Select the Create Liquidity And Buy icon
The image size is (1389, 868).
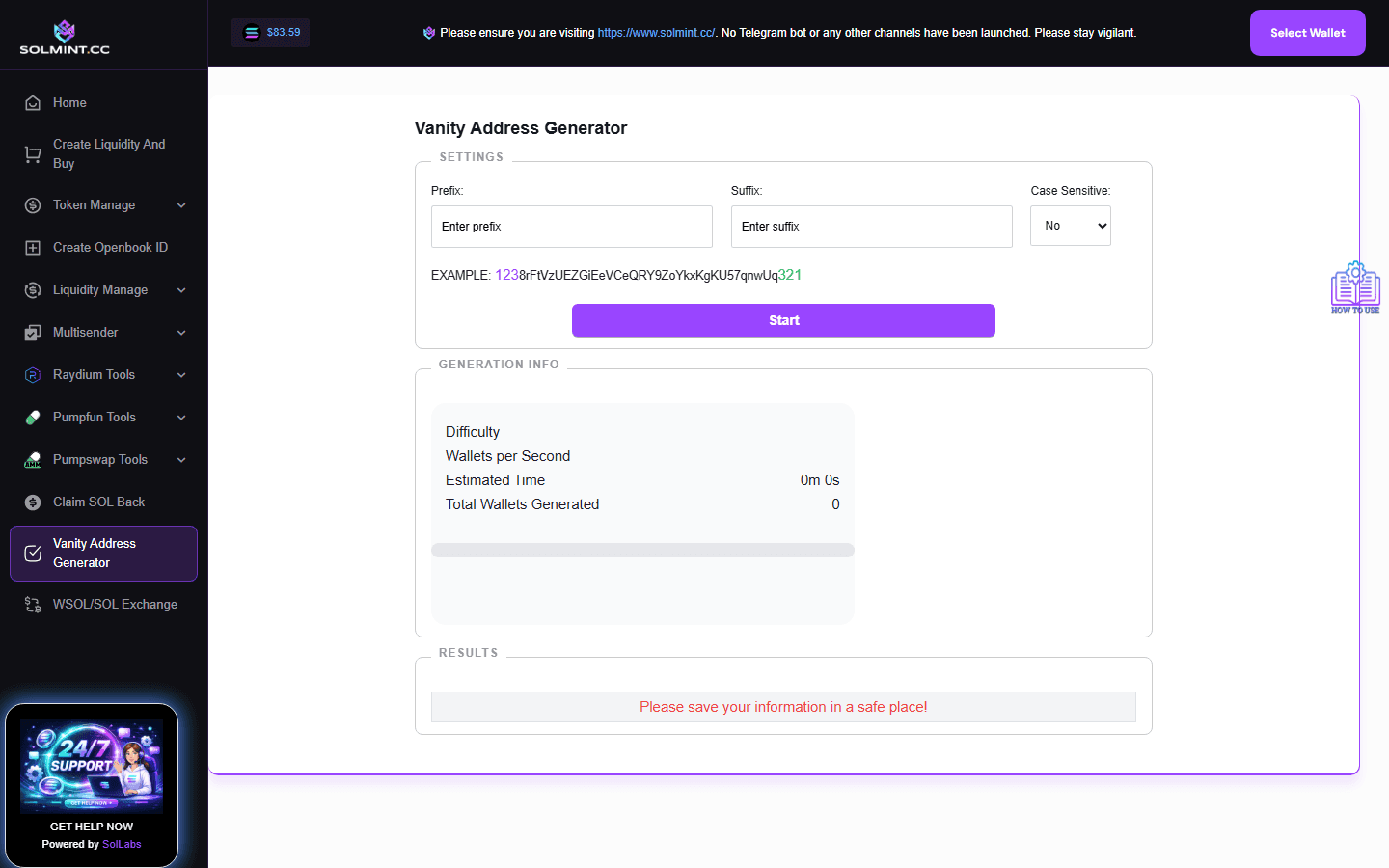click(x=32, y=153)
